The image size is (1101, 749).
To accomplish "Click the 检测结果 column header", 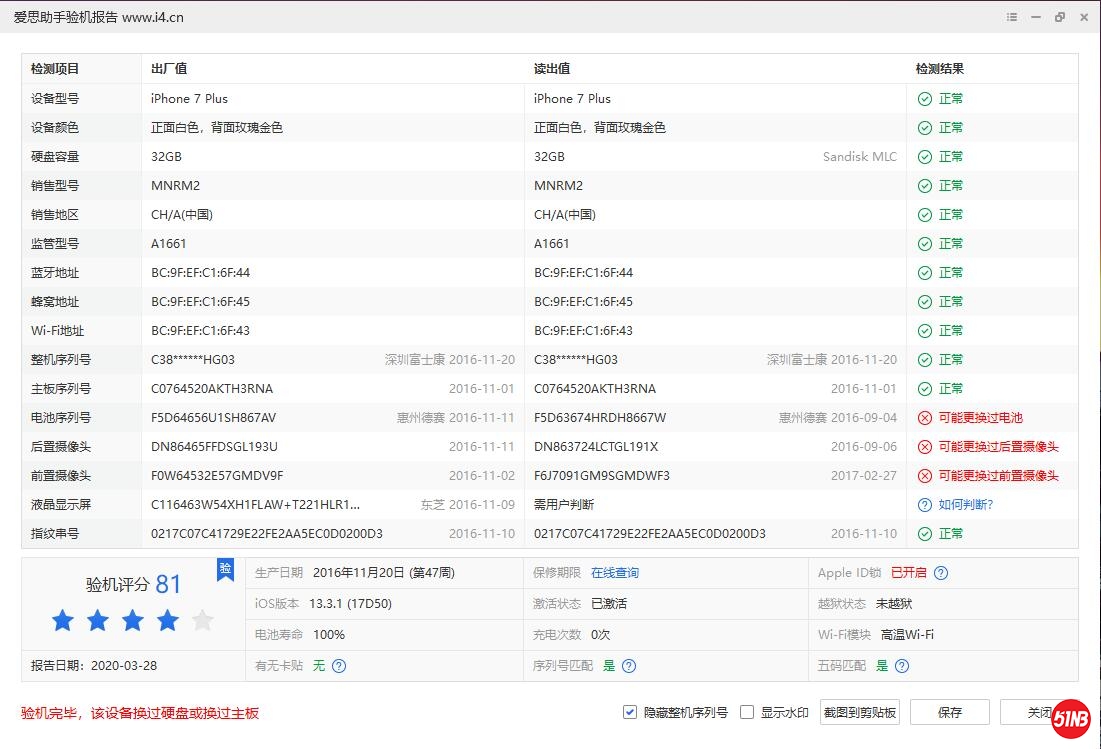I will [x=940, y=69].
